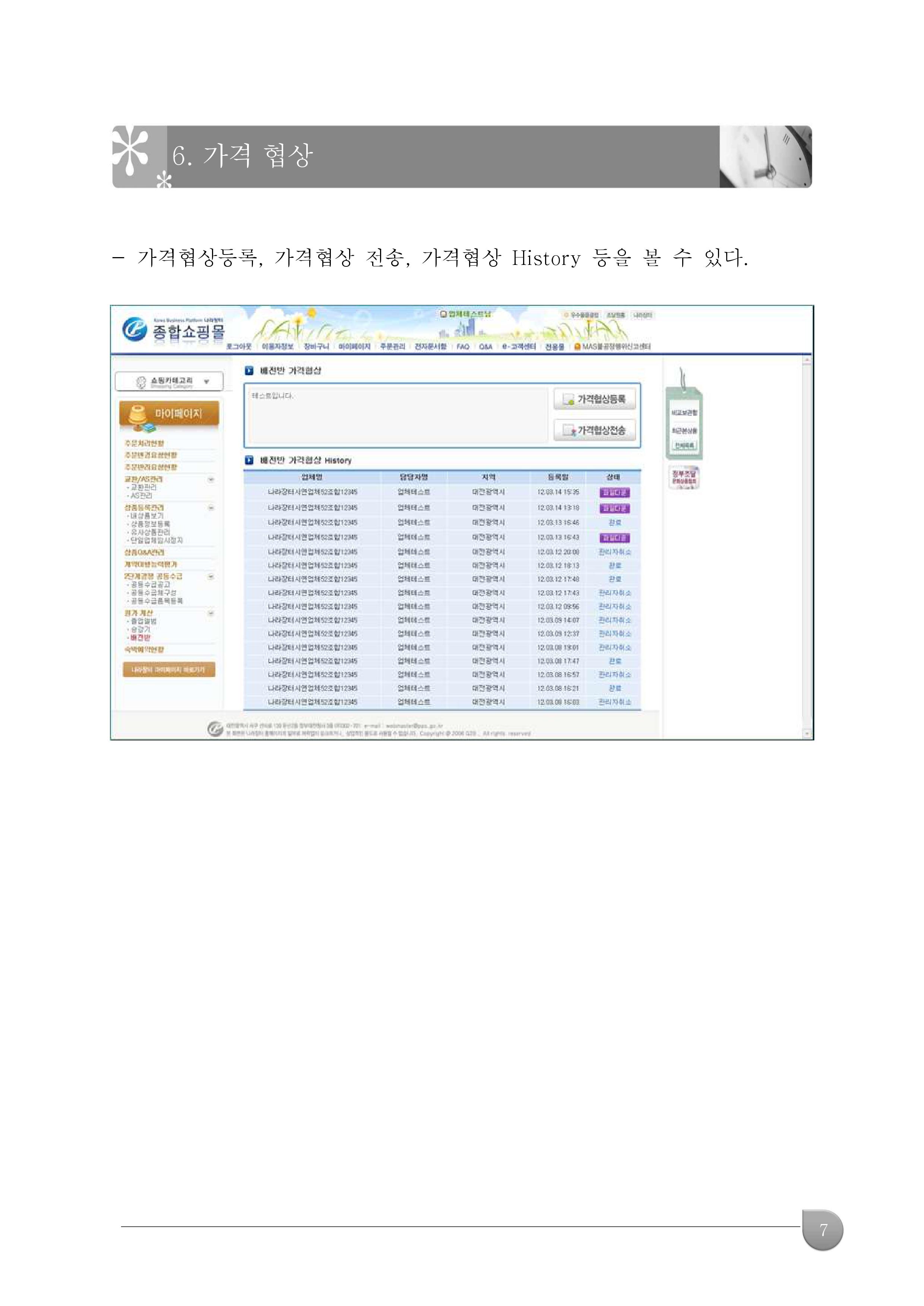Click the first 파일다운 button in History table
The image size is (924, 1306).
614,492
